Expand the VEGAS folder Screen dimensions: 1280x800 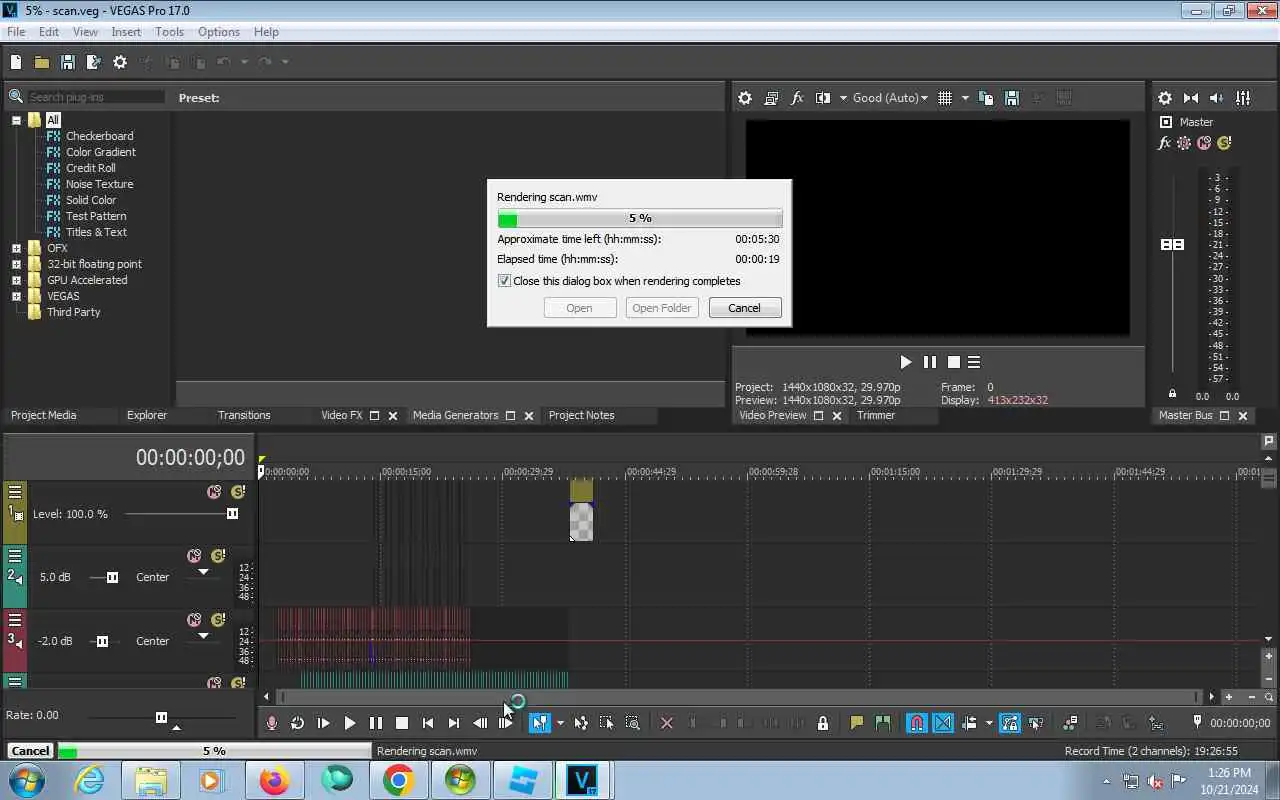click(x=16, y=296)
